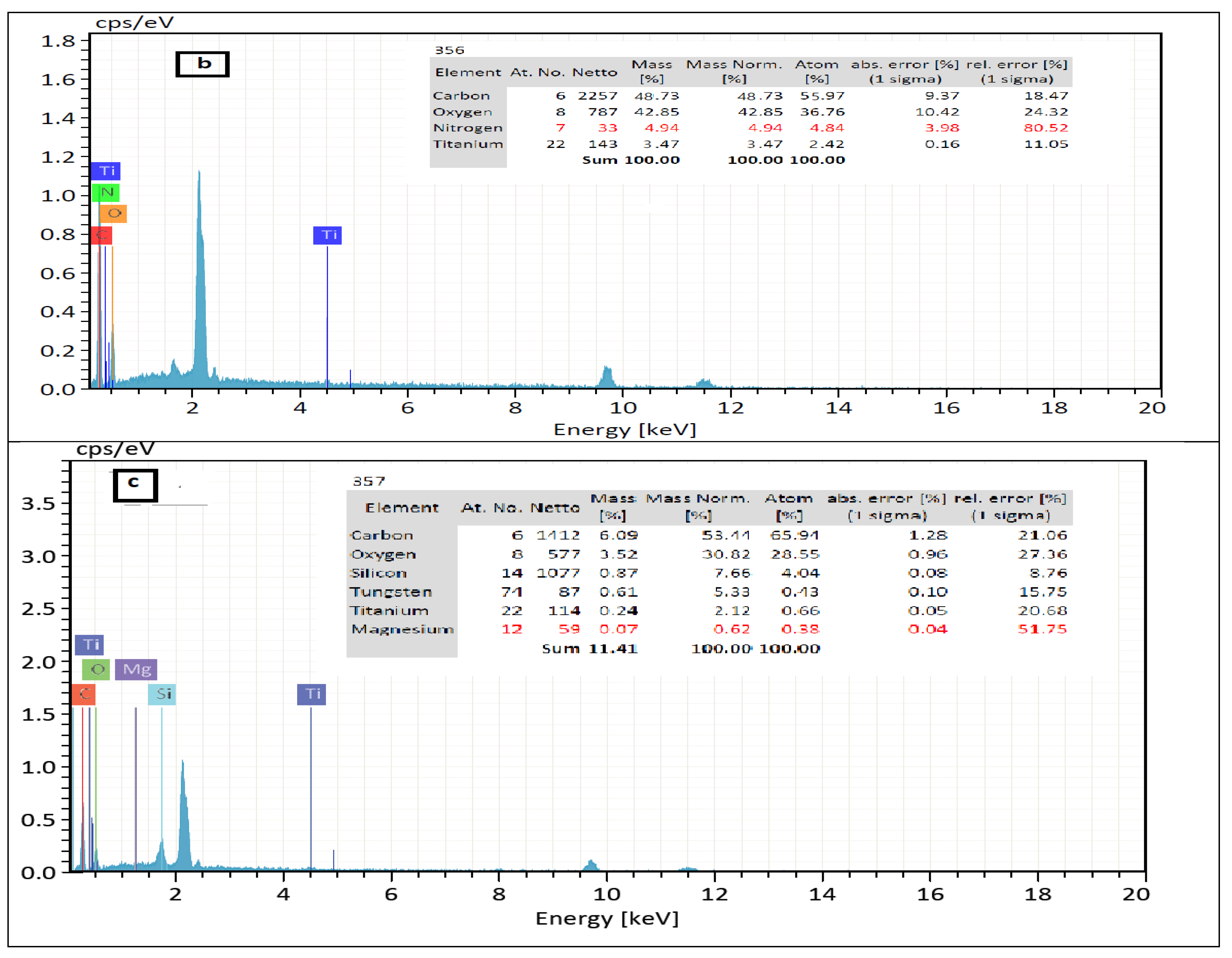The width and height of the screenshot is (1232, 958).
Task: Click the orange O element label in spectrum b
Action: [113, 214]
